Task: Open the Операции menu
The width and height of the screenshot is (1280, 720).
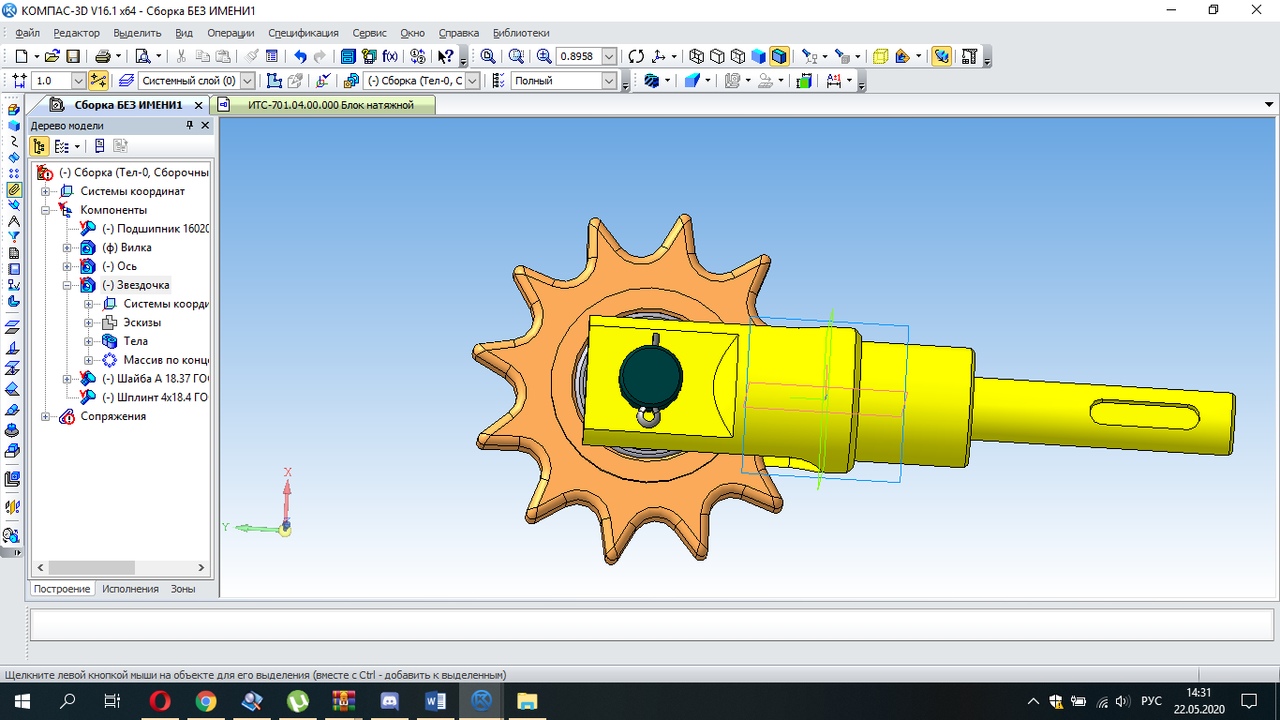Action: pos(230,33)
